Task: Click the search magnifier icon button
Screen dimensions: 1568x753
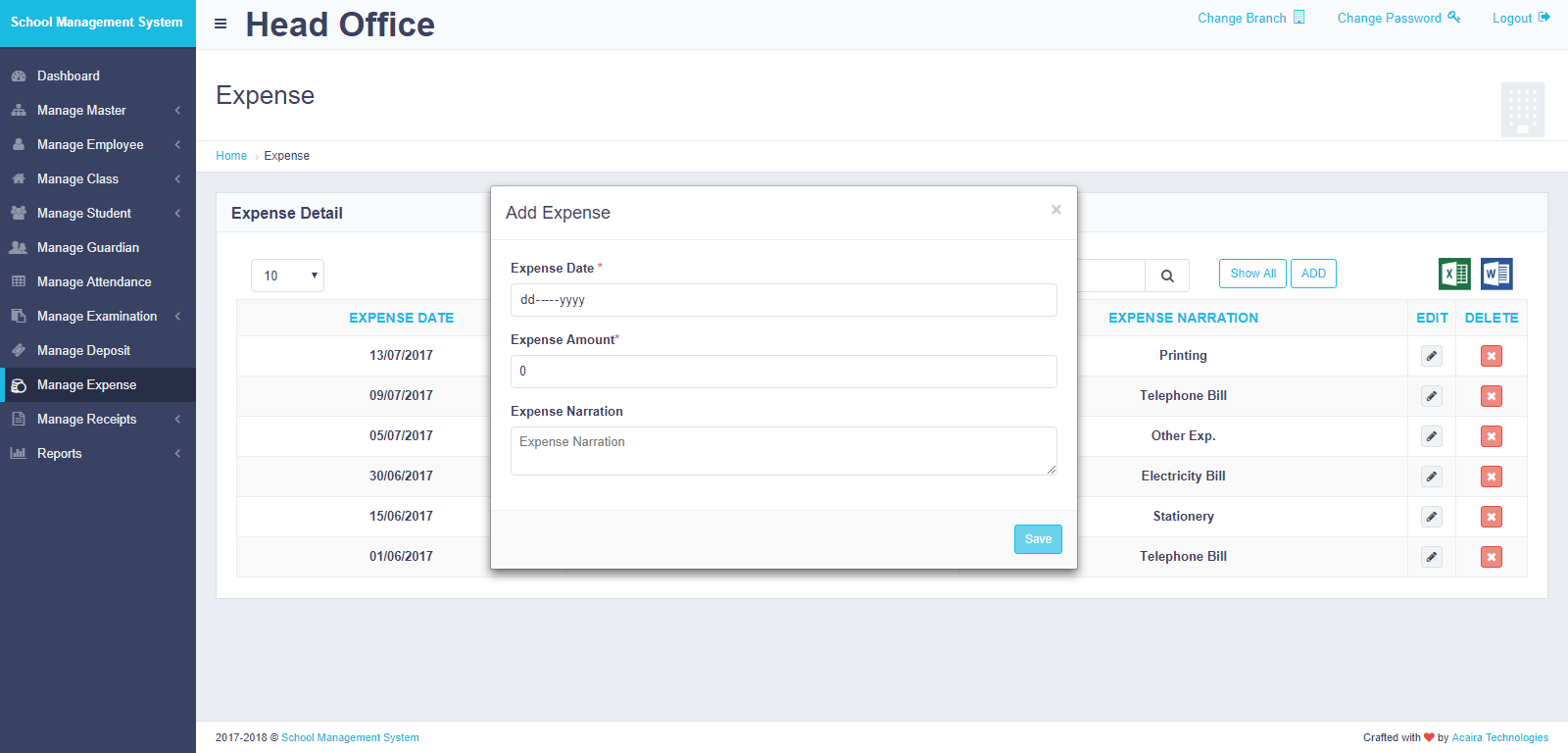Action: [x=1167, y=276]
